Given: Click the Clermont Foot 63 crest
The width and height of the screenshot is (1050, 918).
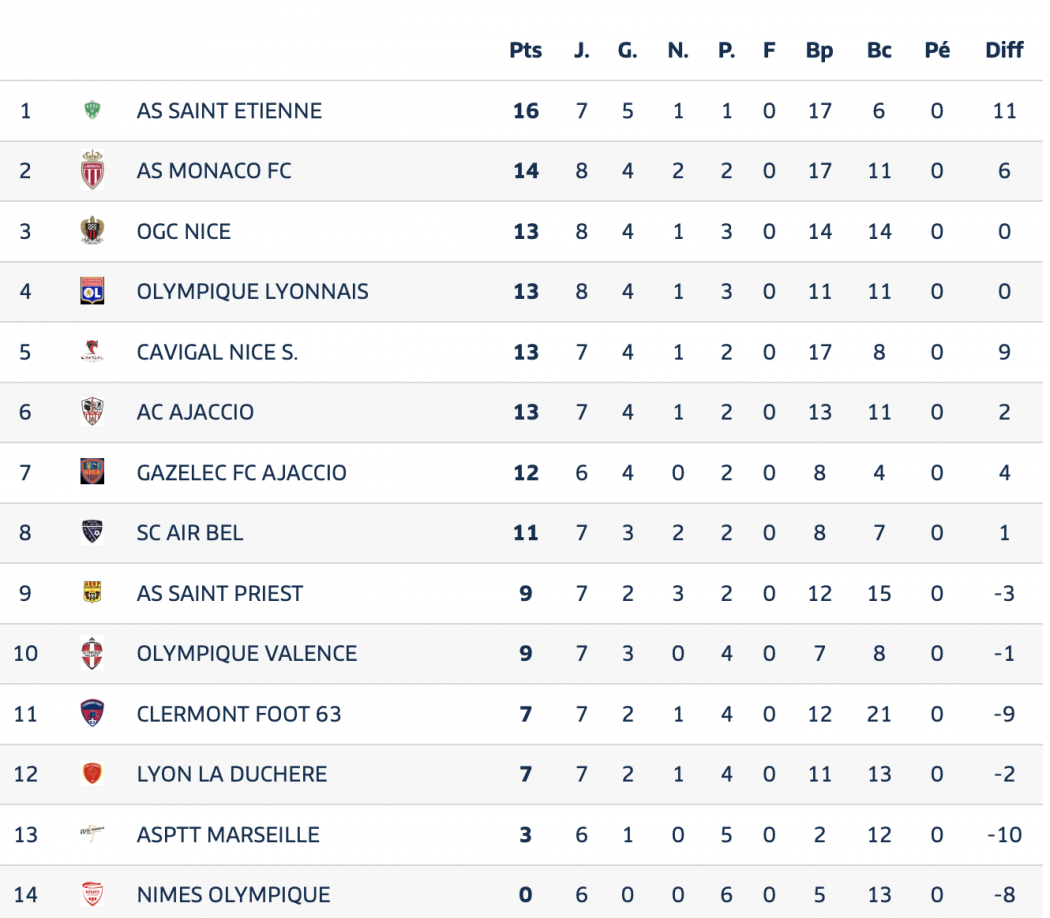Looking at the screenshot, I should point(92,714).
